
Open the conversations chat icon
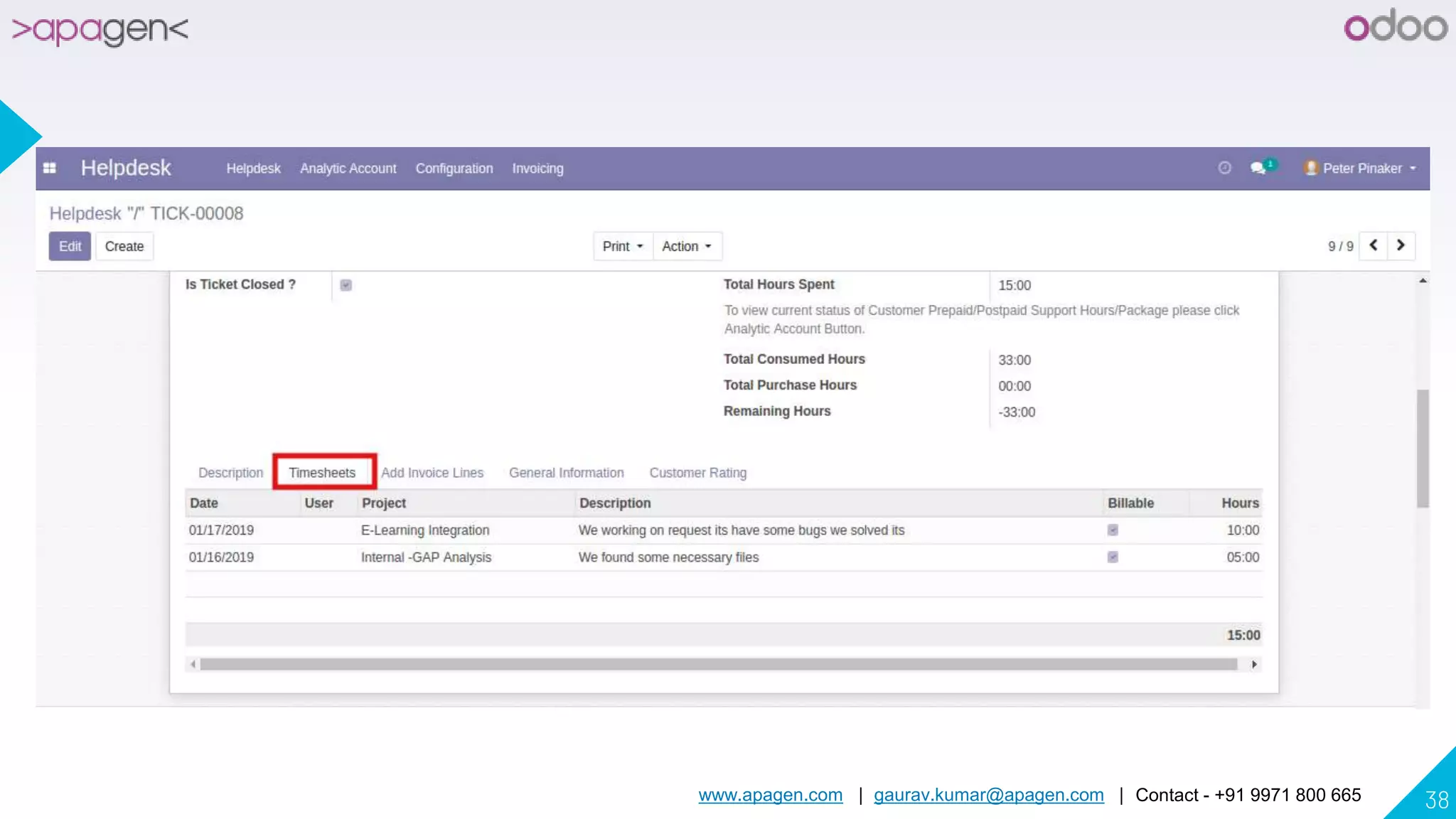(1258, 168)
